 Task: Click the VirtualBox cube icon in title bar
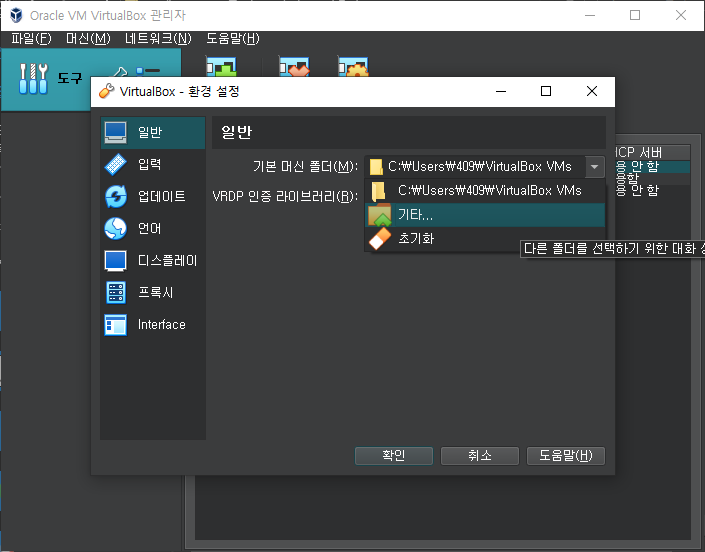point(16,15)
